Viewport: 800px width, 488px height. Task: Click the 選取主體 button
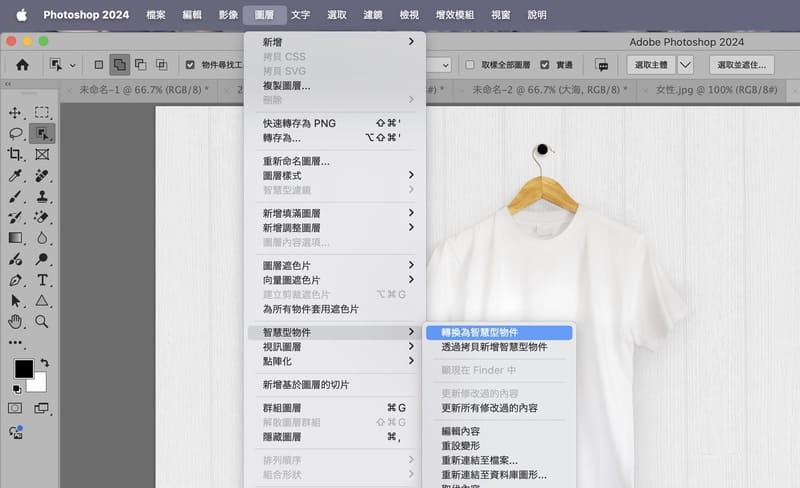pos(651,65)
